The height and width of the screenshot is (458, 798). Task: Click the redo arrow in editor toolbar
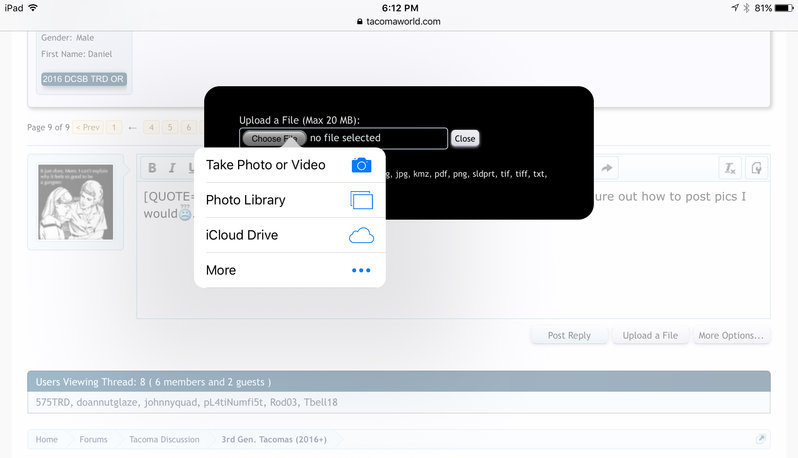[607, 168]
